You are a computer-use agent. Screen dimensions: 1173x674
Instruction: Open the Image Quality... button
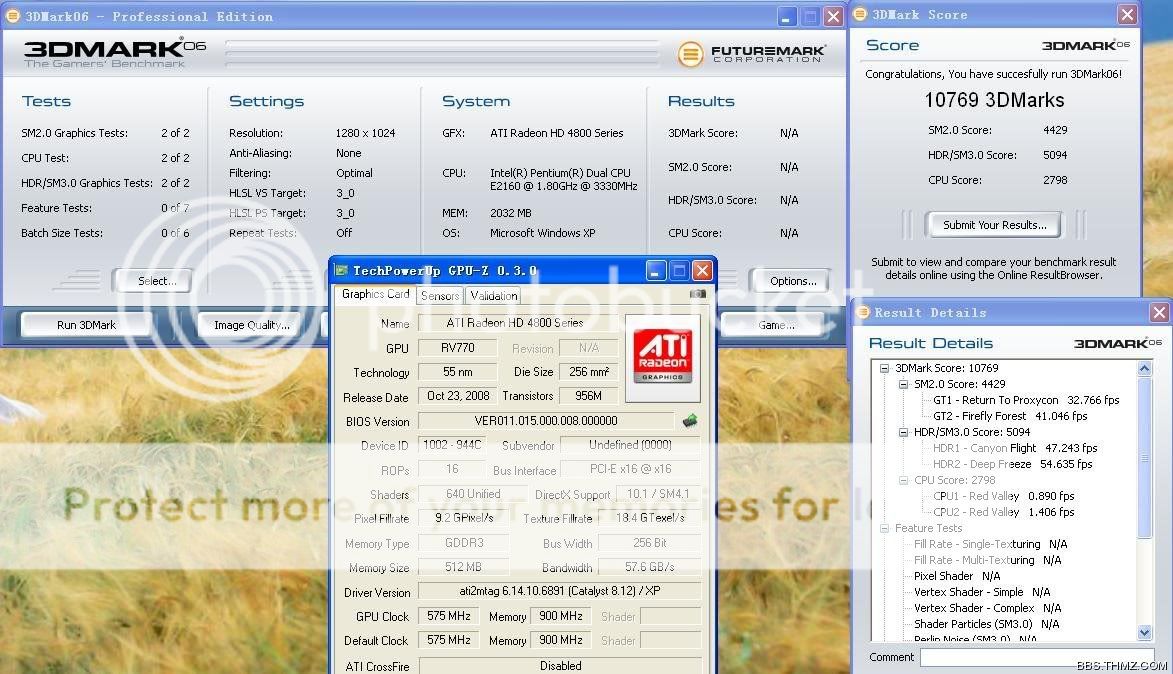pyautogui.click(x=251, y=325)
